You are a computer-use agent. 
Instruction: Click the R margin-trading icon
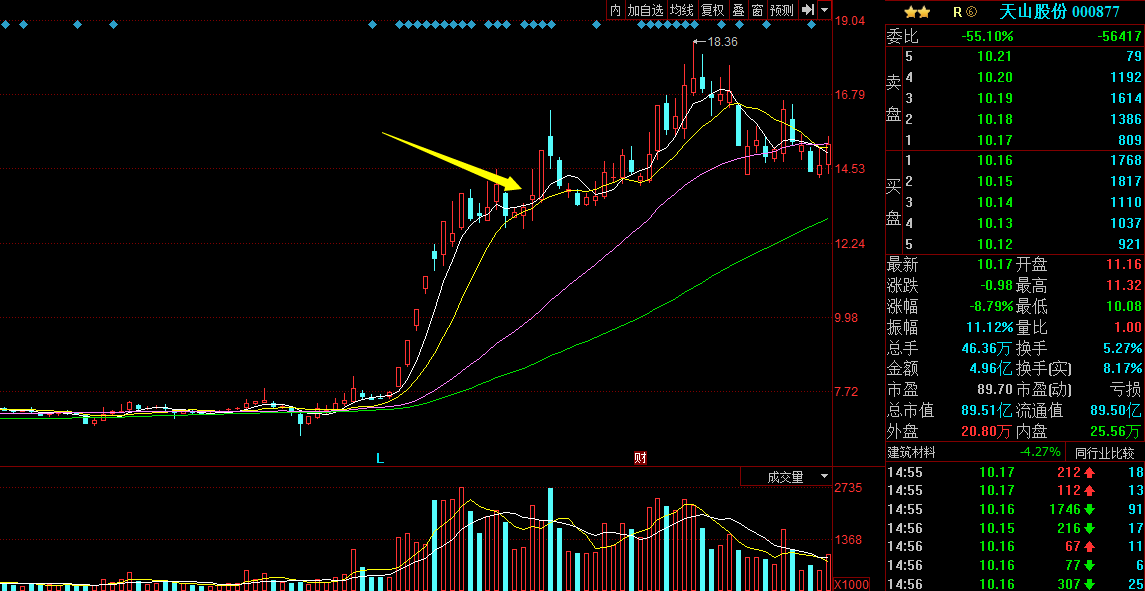[x=957, y=12]
